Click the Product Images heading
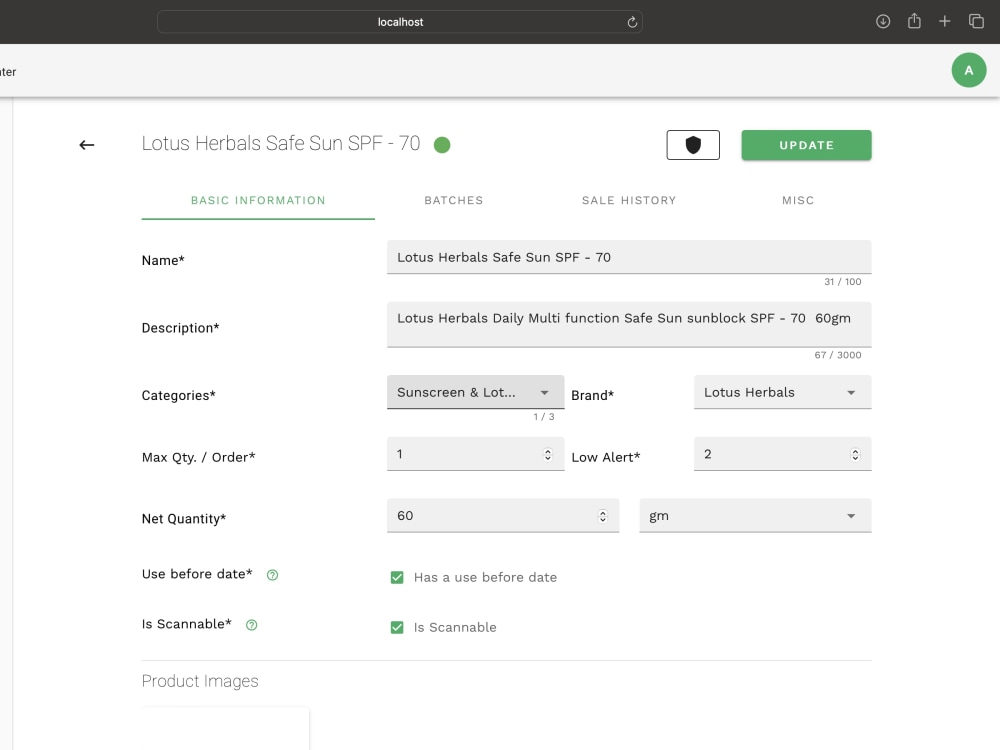 click(200, 681)
